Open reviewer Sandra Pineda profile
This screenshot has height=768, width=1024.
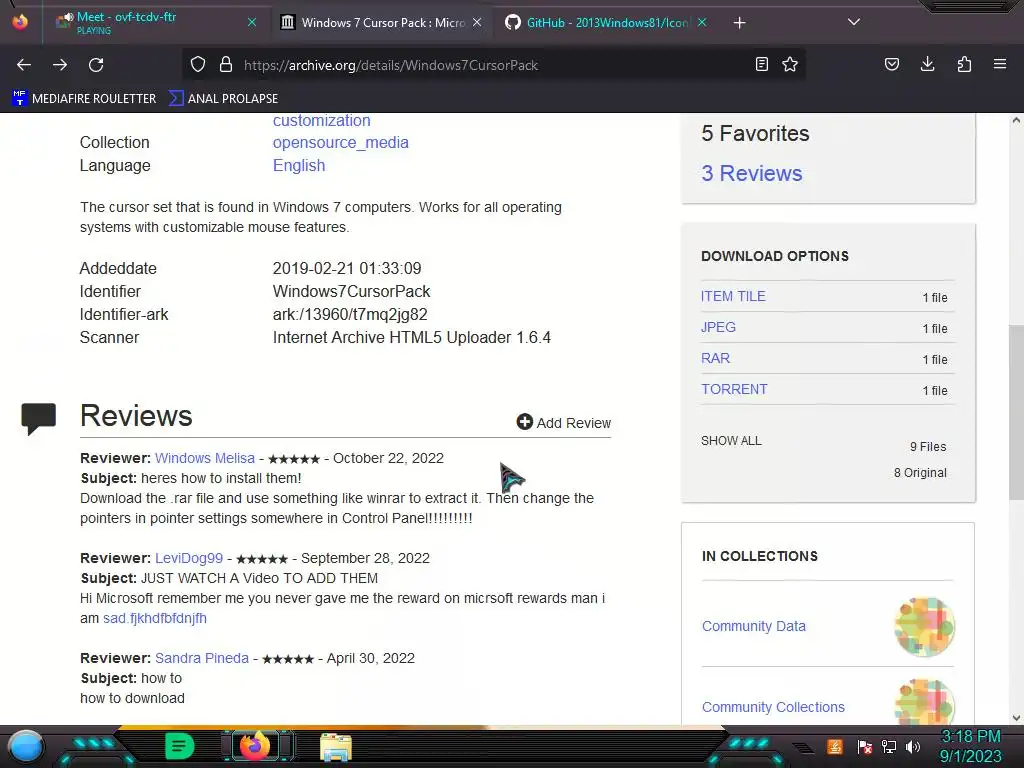pos(202,658)
